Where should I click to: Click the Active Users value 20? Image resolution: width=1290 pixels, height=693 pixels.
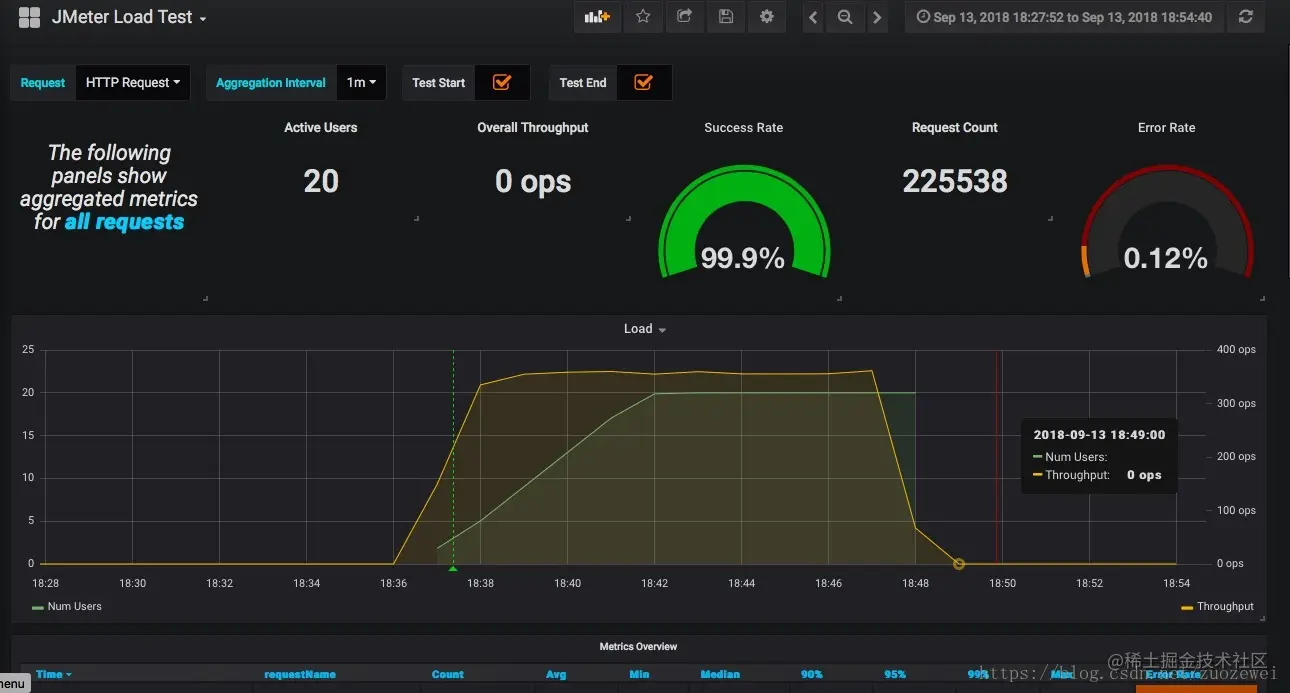(321, 181)
